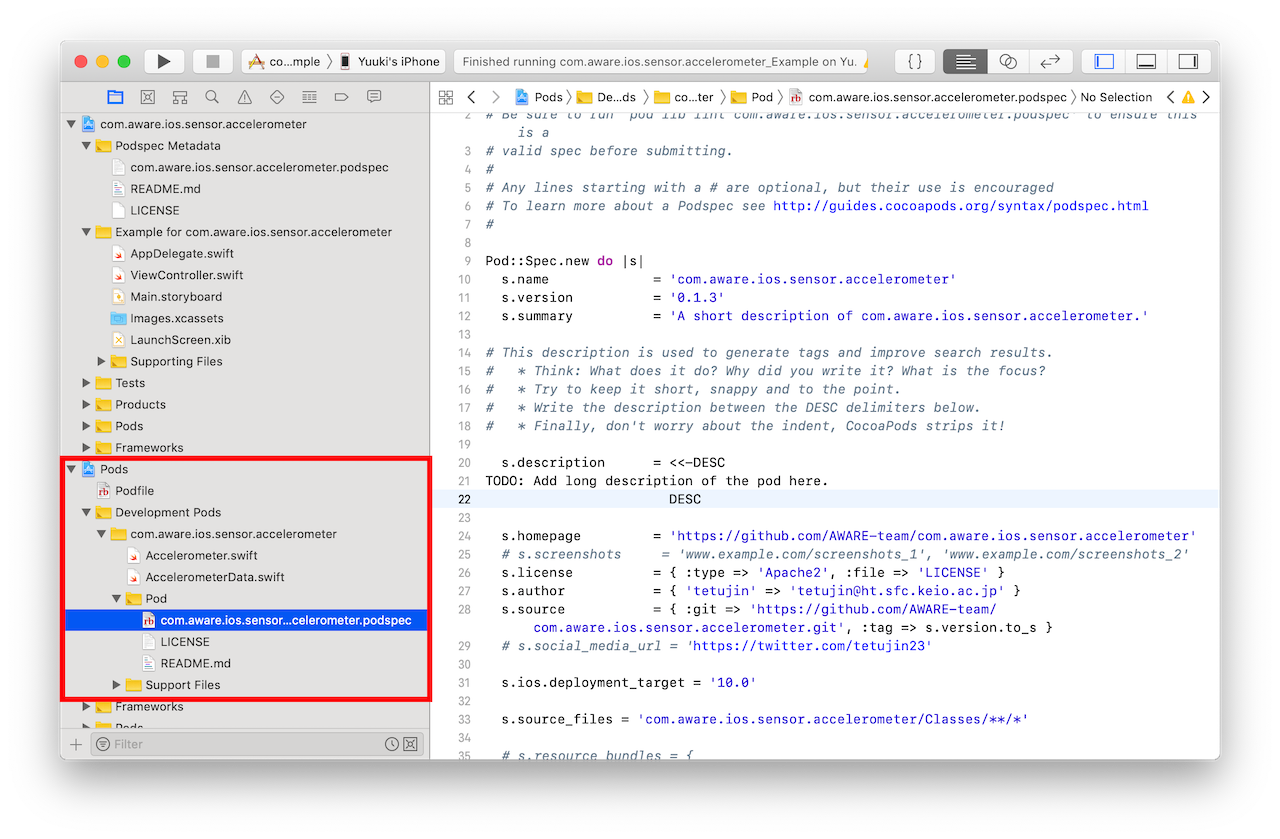Run the project with the Play button
This screenshot has width=1280, height=839.
(x=164, y=62)
